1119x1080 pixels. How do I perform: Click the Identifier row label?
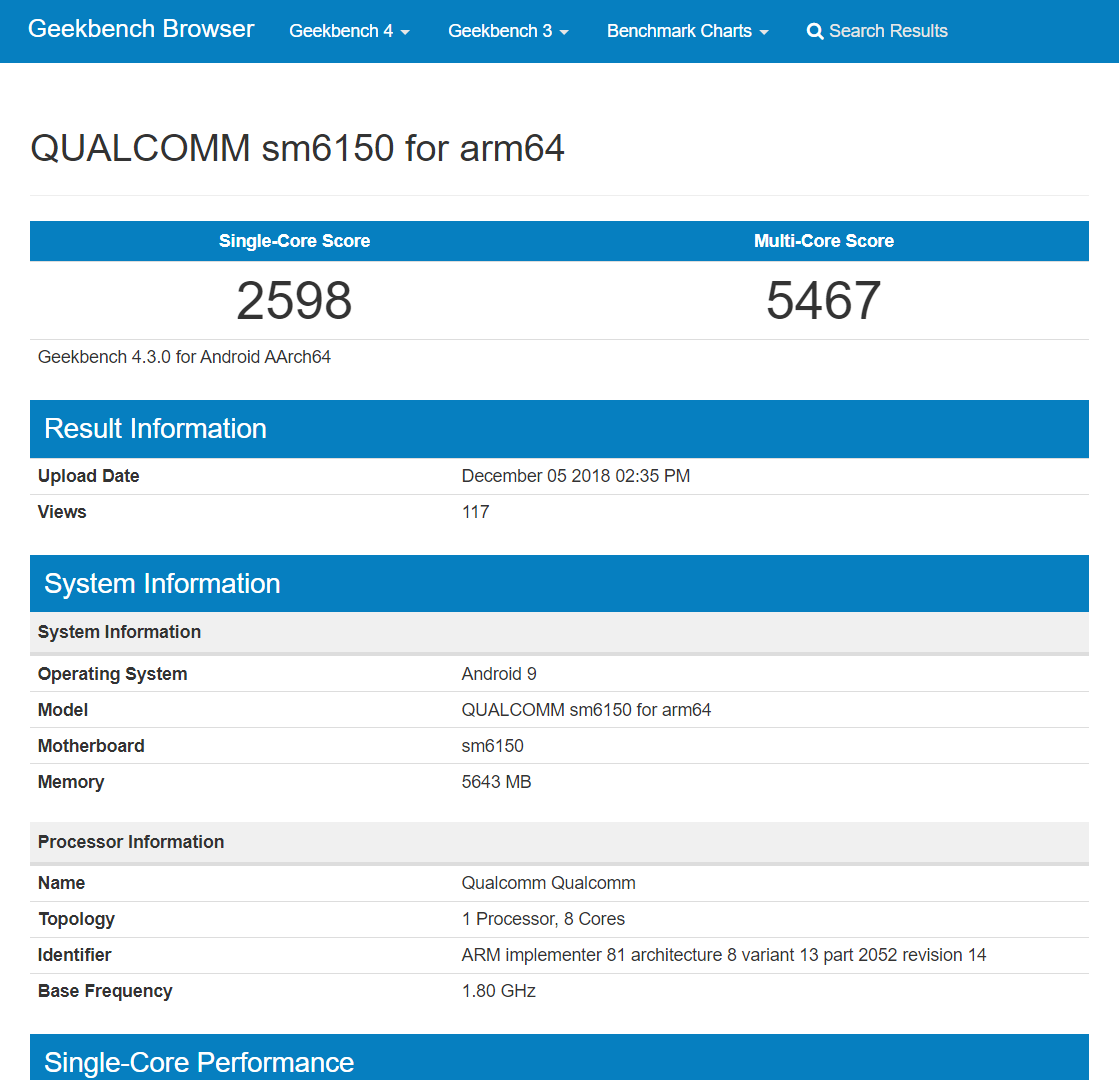tap(74, 955)
